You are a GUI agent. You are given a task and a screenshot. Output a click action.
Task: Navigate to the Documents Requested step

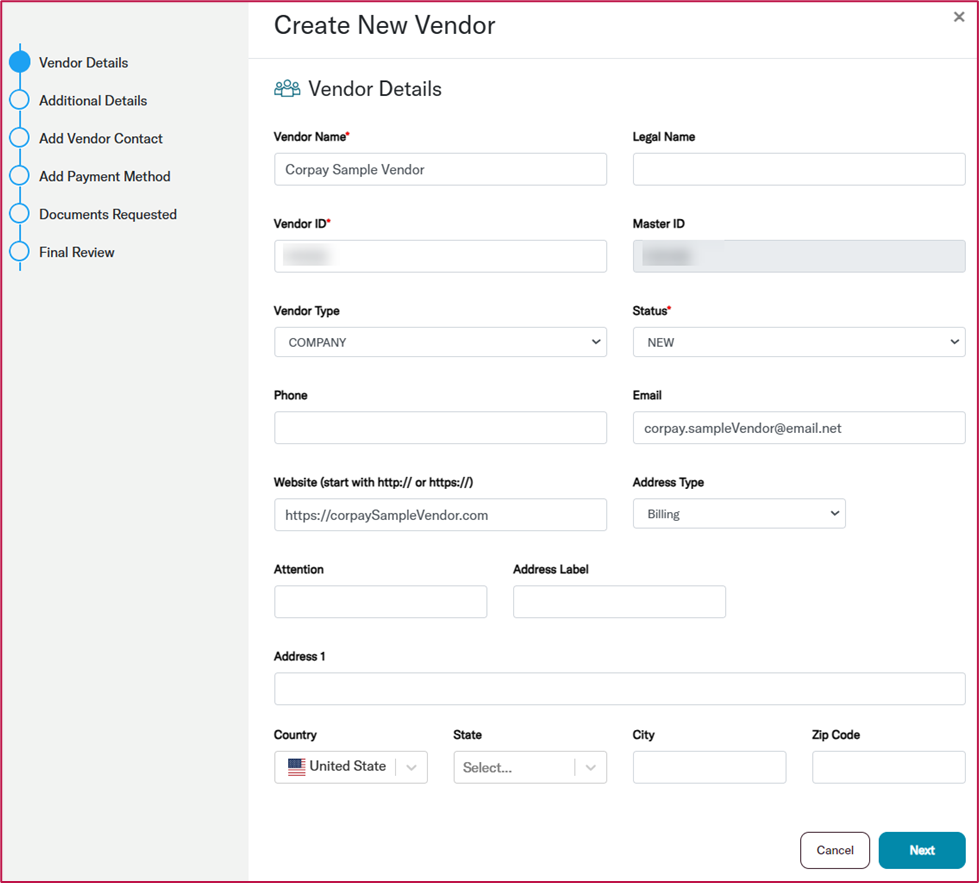click(x=107, y=214)
